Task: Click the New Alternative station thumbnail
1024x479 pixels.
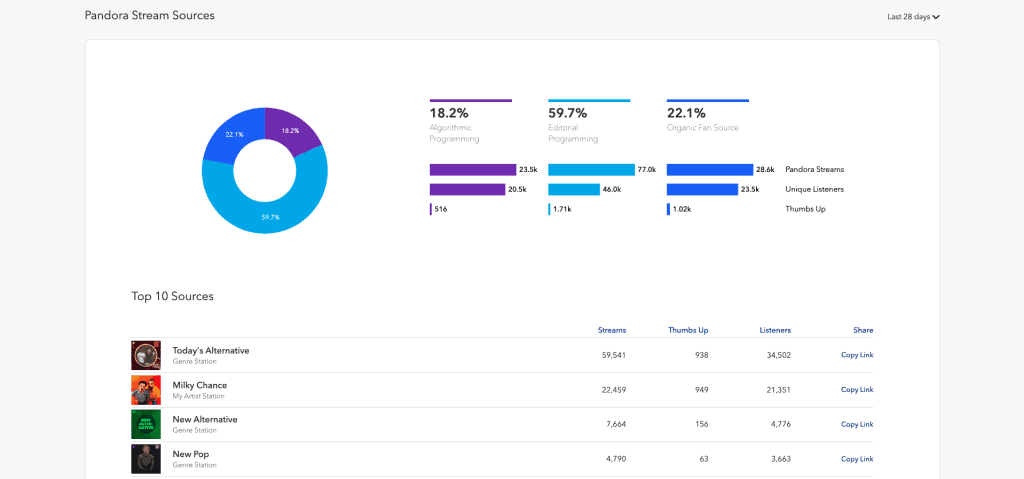Action: (x=146, y=425)
